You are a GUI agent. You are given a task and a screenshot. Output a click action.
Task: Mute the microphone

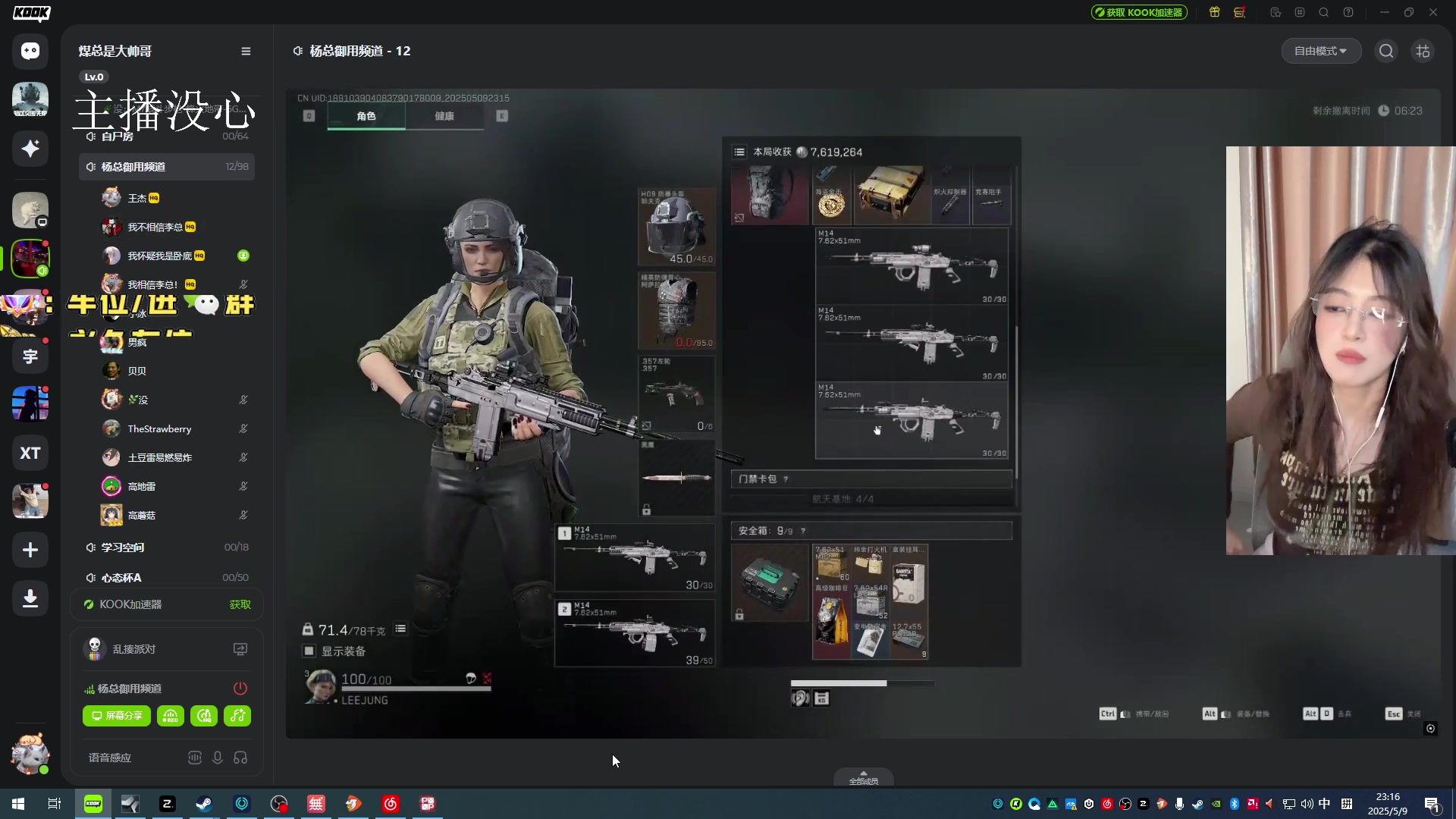click(x=218, y=758)
